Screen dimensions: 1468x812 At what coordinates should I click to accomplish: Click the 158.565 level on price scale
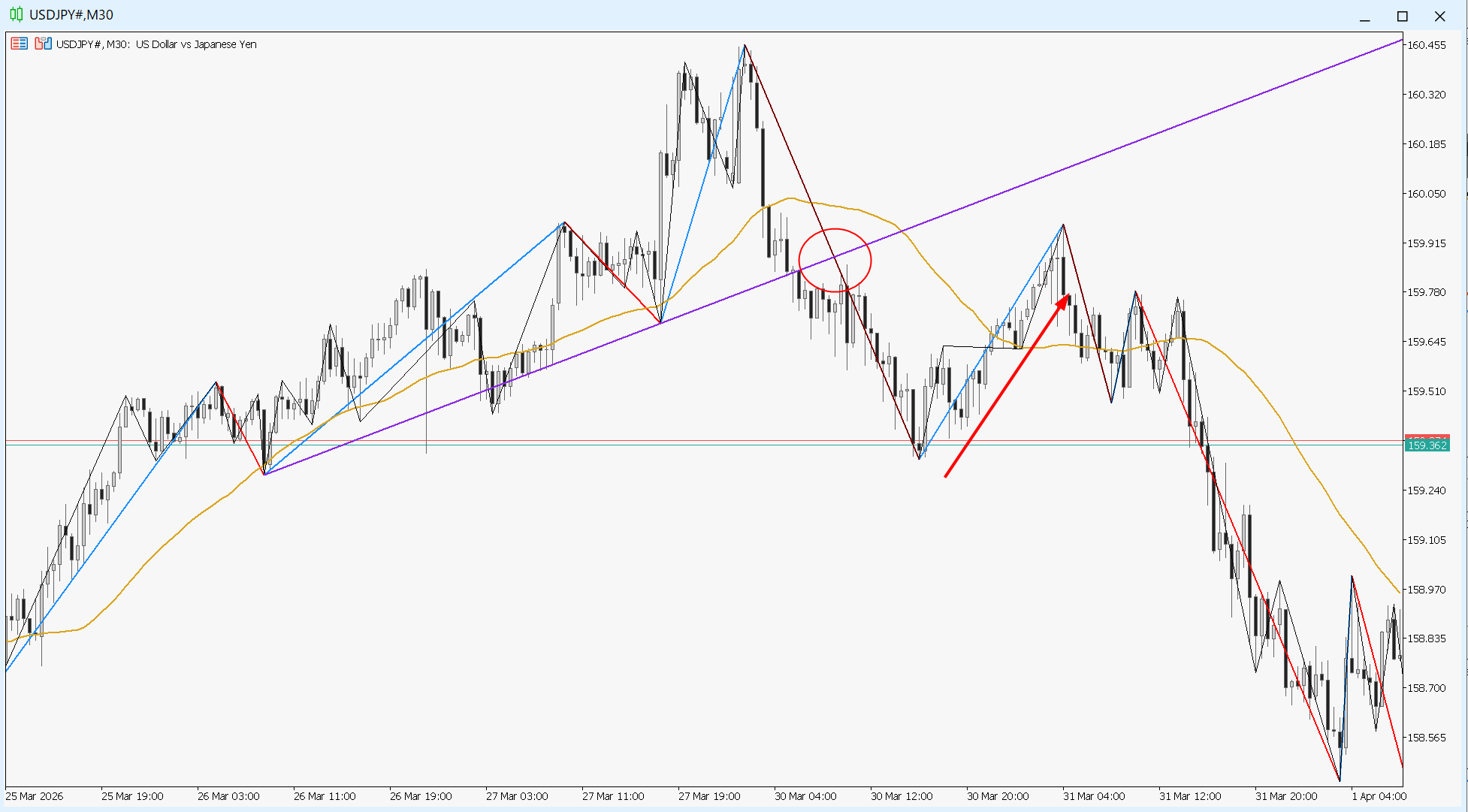point(1426,738)
